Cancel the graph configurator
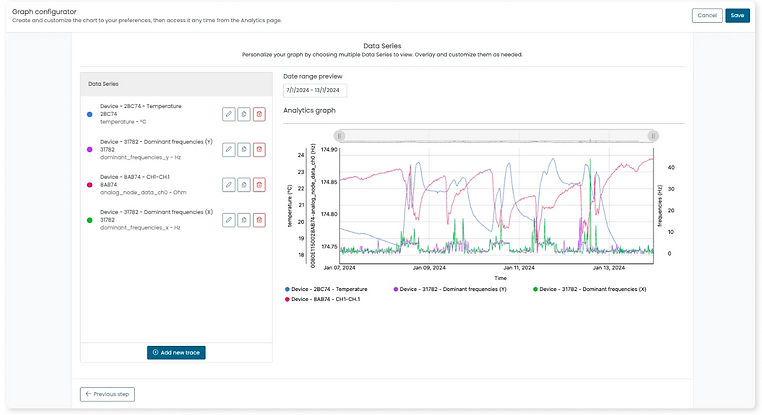Viewport: 762px width, 415px height. click(x=707, y=16)
